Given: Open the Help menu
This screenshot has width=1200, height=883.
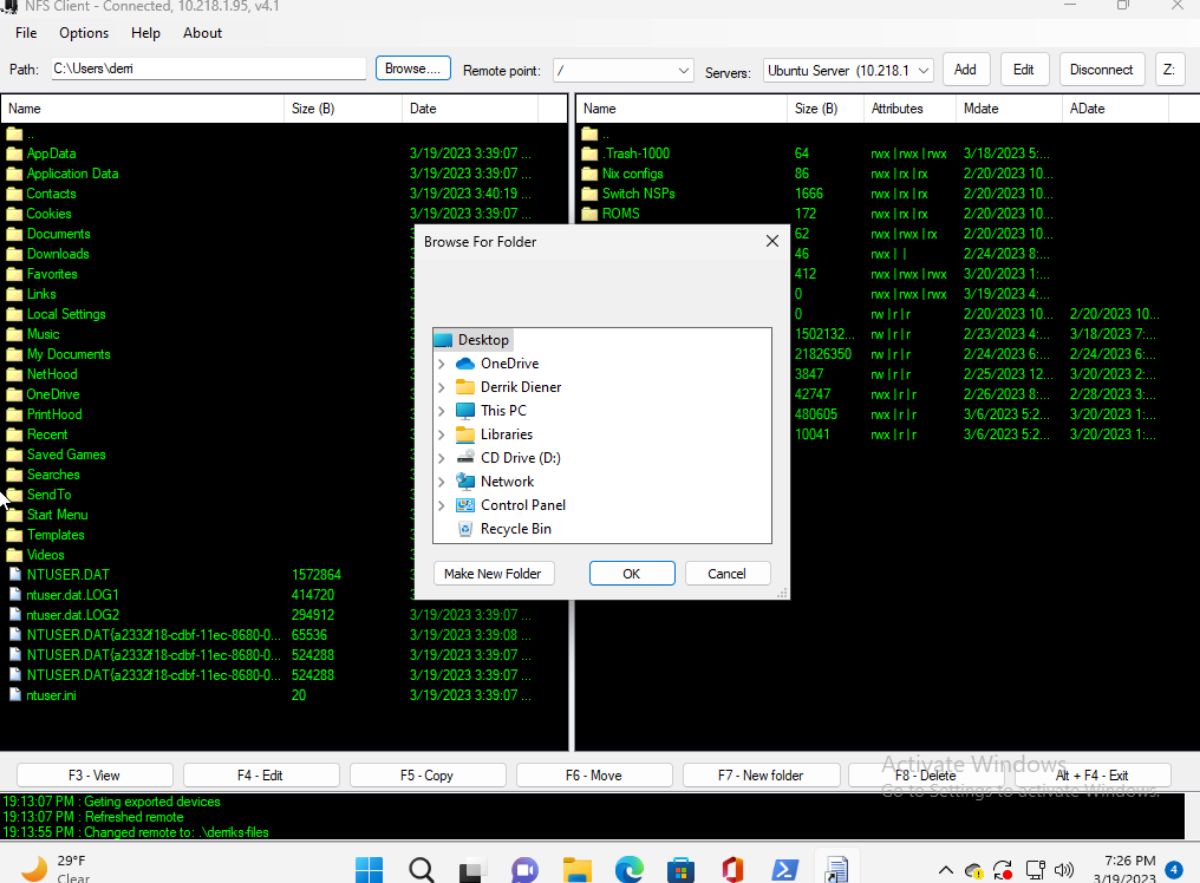Looking at the screenshot, I should pyautogui.click(x=145, y=33).
